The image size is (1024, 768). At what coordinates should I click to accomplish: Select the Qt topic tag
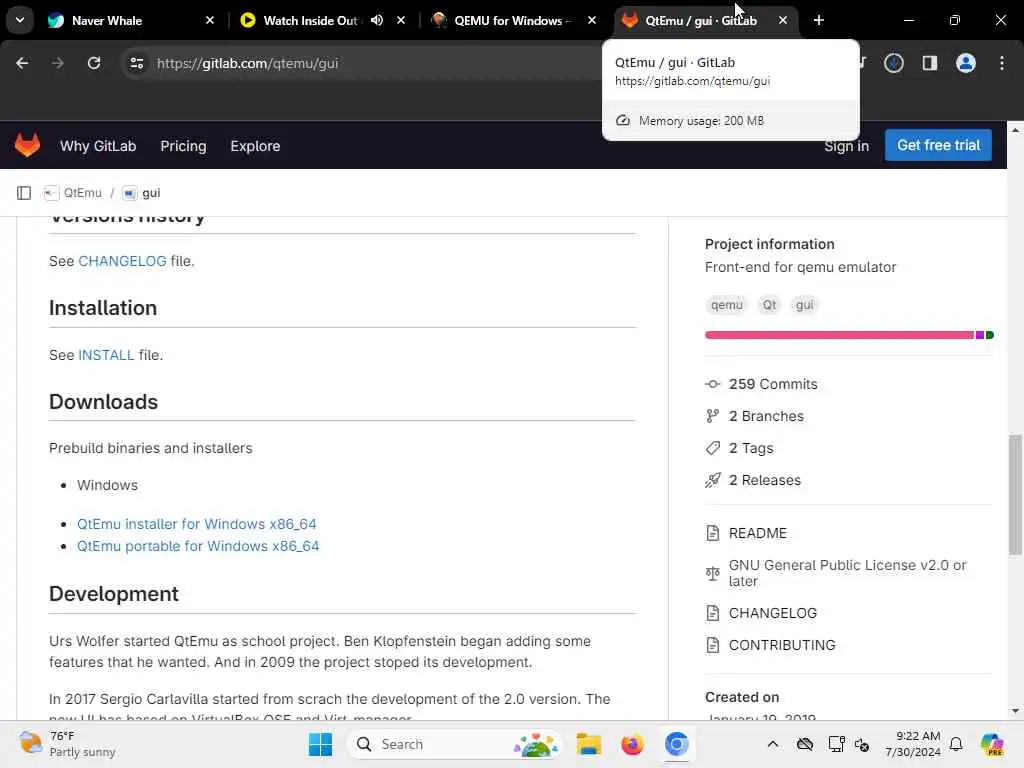770,305
